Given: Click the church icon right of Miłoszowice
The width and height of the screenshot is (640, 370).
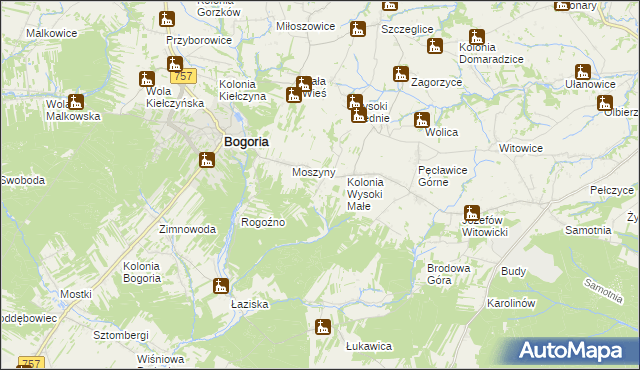Looking at the screenshot, I should pyautogui.click(x=358, y=29).
